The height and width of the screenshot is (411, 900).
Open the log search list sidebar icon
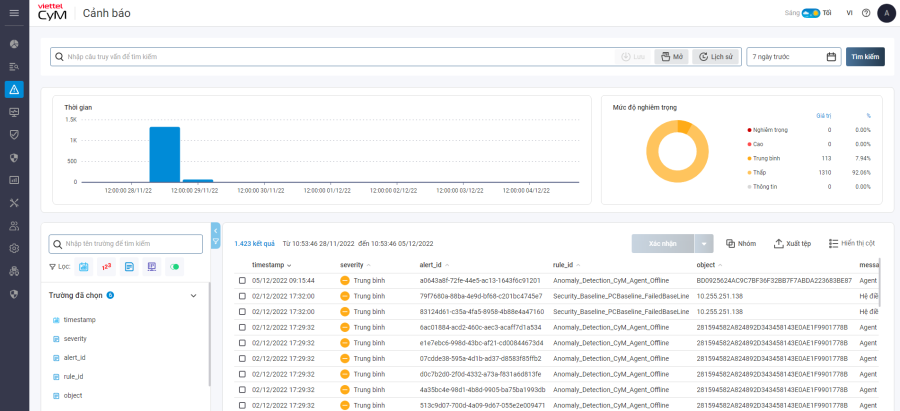[x=14, y=67]
